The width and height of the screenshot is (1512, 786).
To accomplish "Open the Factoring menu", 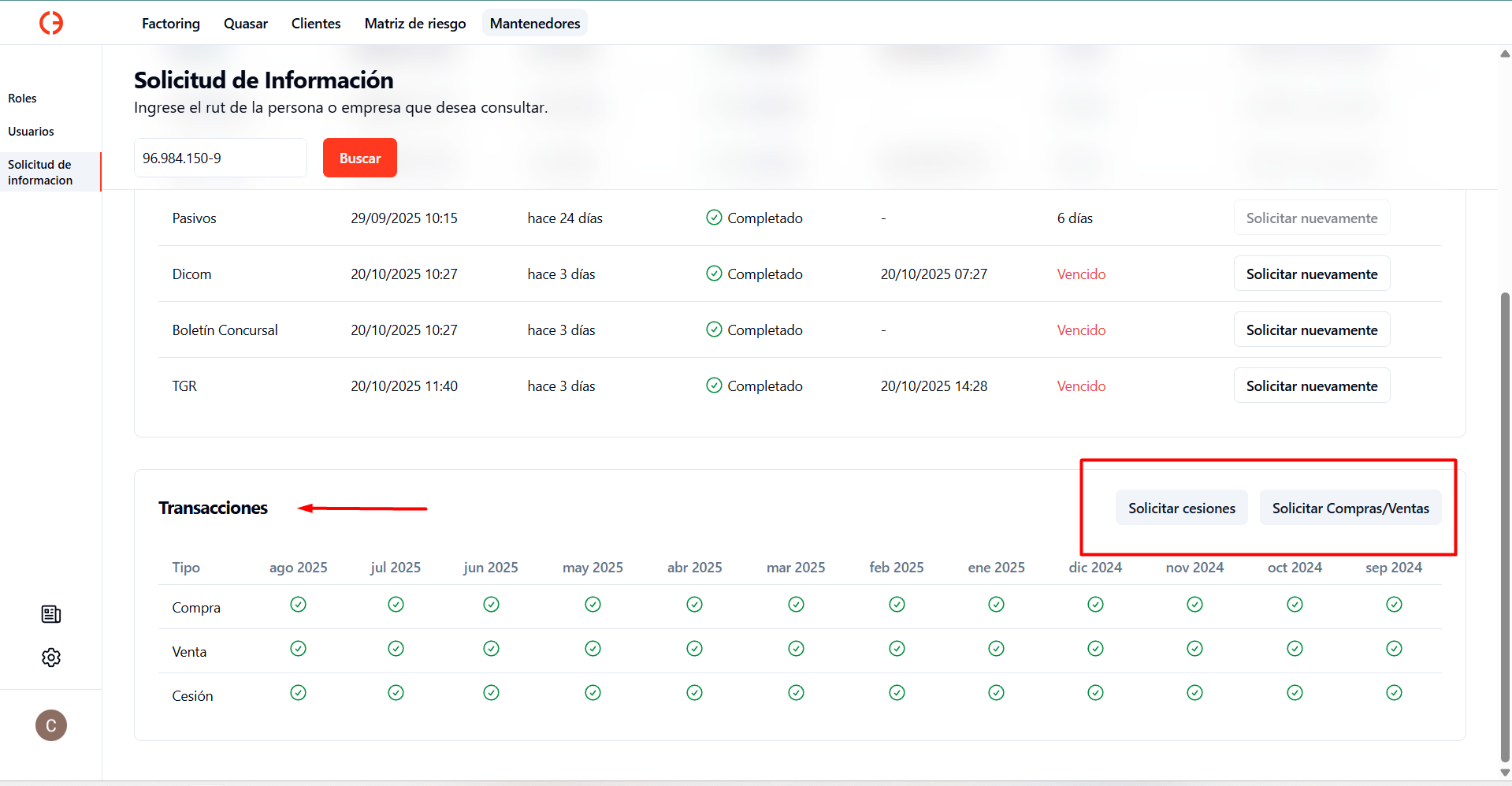I will [x=171, y=24].
